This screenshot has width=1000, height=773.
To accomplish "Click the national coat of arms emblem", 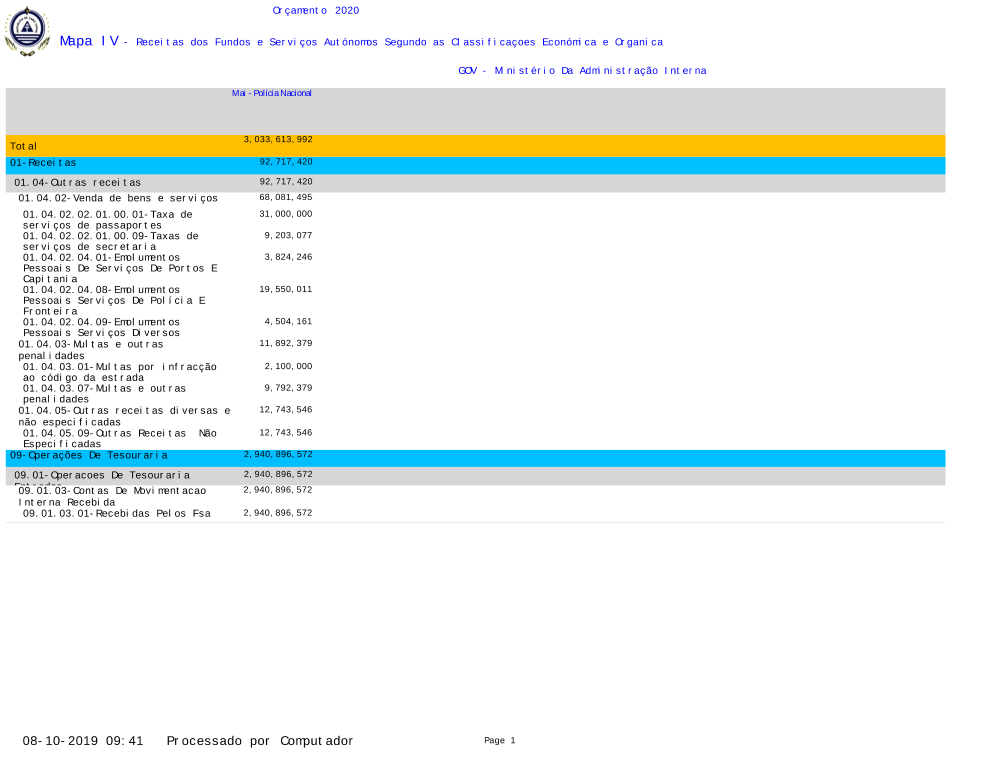I will click(27, 31).
